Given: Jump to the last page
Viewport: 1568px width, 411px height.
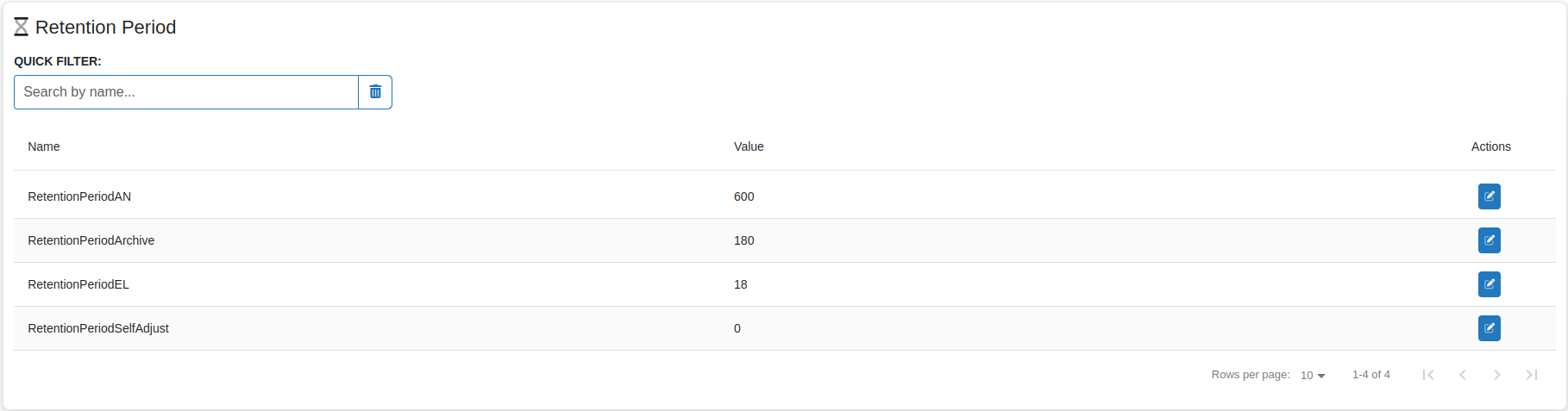Looking at the screenshot, I should pyautogui.click(x=1532, y=375).
